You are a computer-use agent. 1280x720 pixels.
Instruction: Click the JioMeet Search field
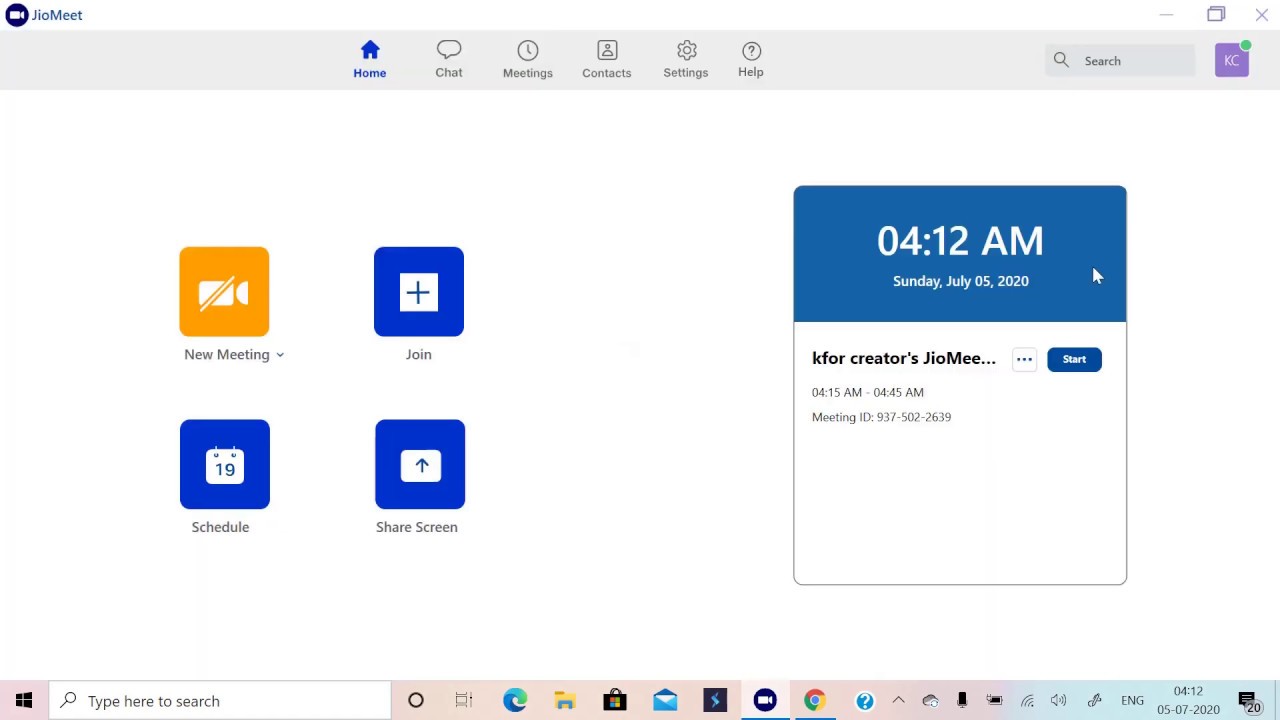pyautogui.click(x=1120, y=61)
